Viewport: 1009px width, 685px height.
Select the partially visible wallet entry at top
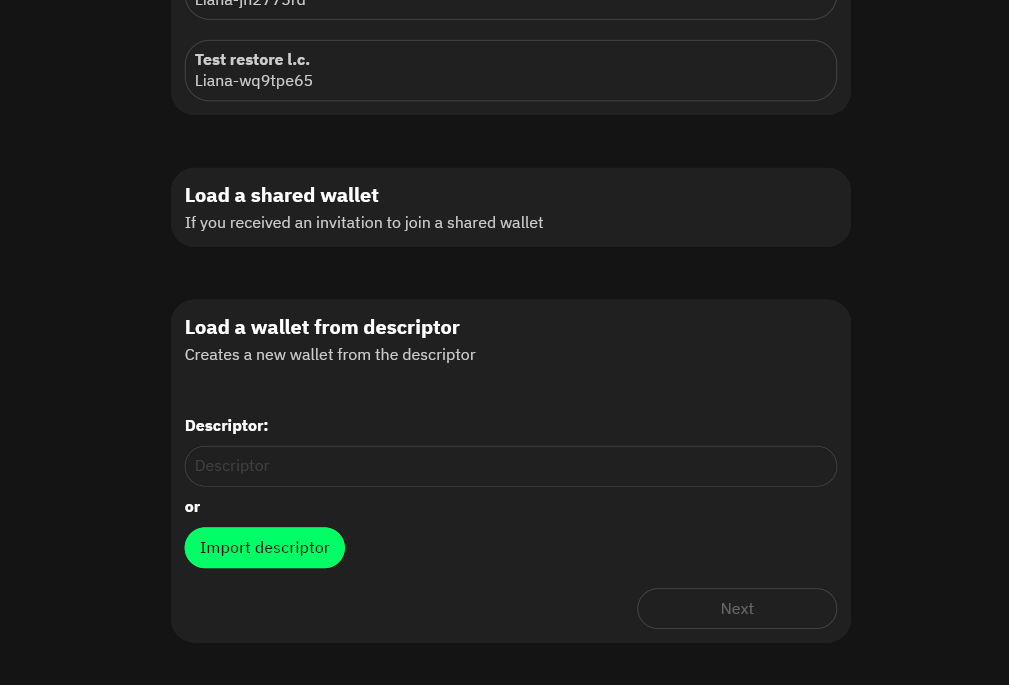[510, 7]
